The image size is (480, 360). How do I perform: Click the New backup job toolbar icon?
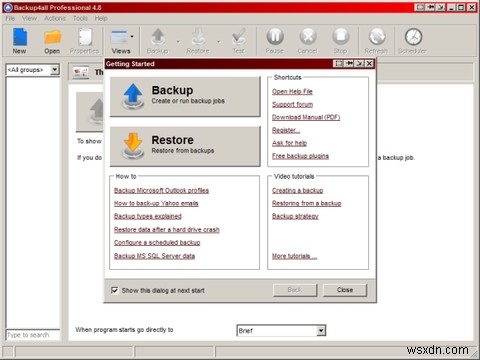click(x=20, y=37)
